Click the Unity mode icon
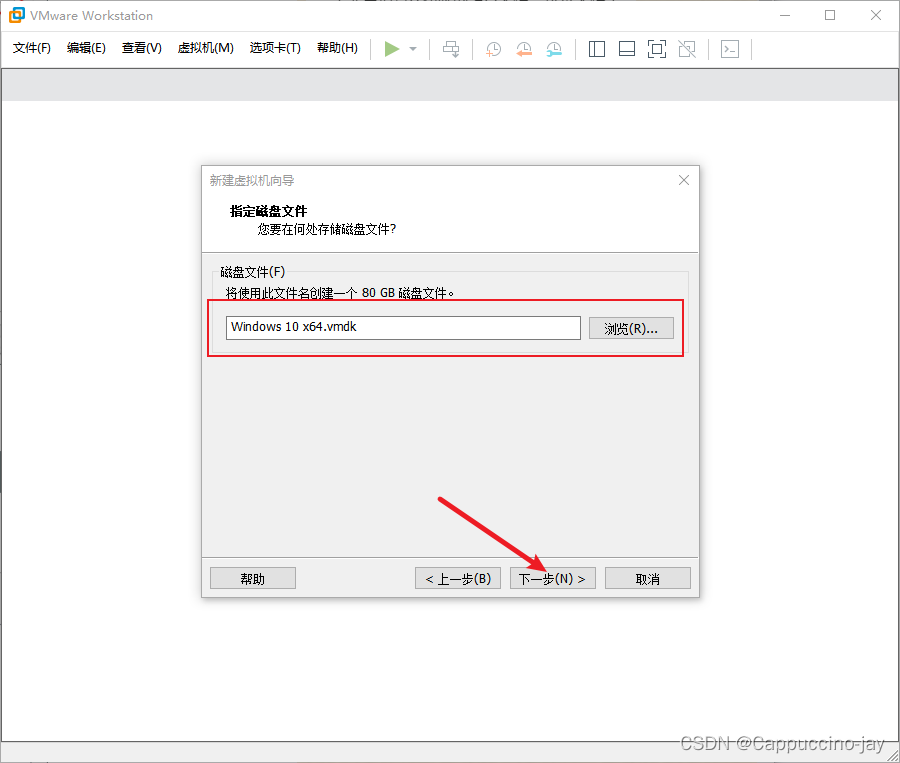Screen dimensions: 900x763 (687, 49)
